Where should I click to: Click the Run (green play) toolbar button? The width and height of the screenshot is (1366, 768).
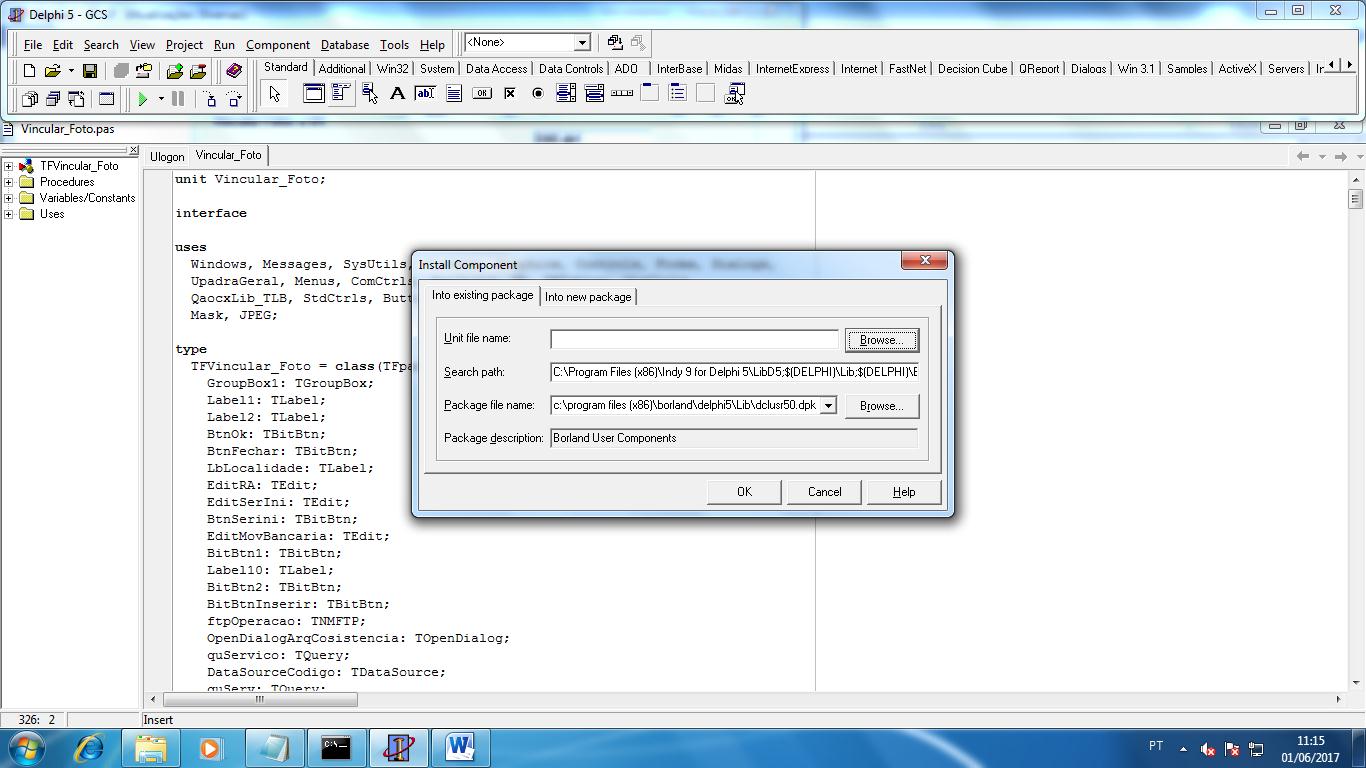pos(143,99)
